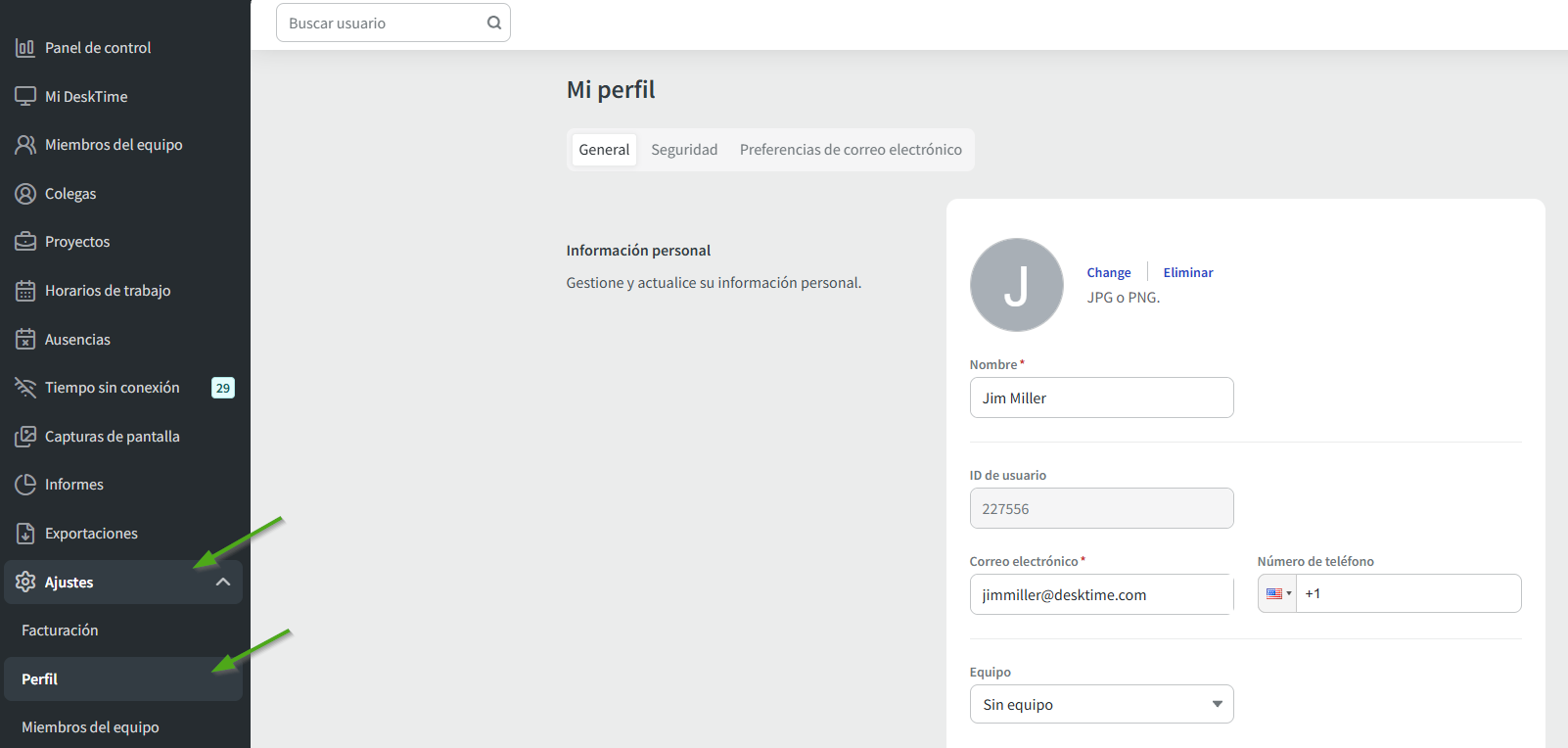The width and height of the screenshot is (1568, 748).
Task: Click the Change photo link
Action: (1108, 272)
